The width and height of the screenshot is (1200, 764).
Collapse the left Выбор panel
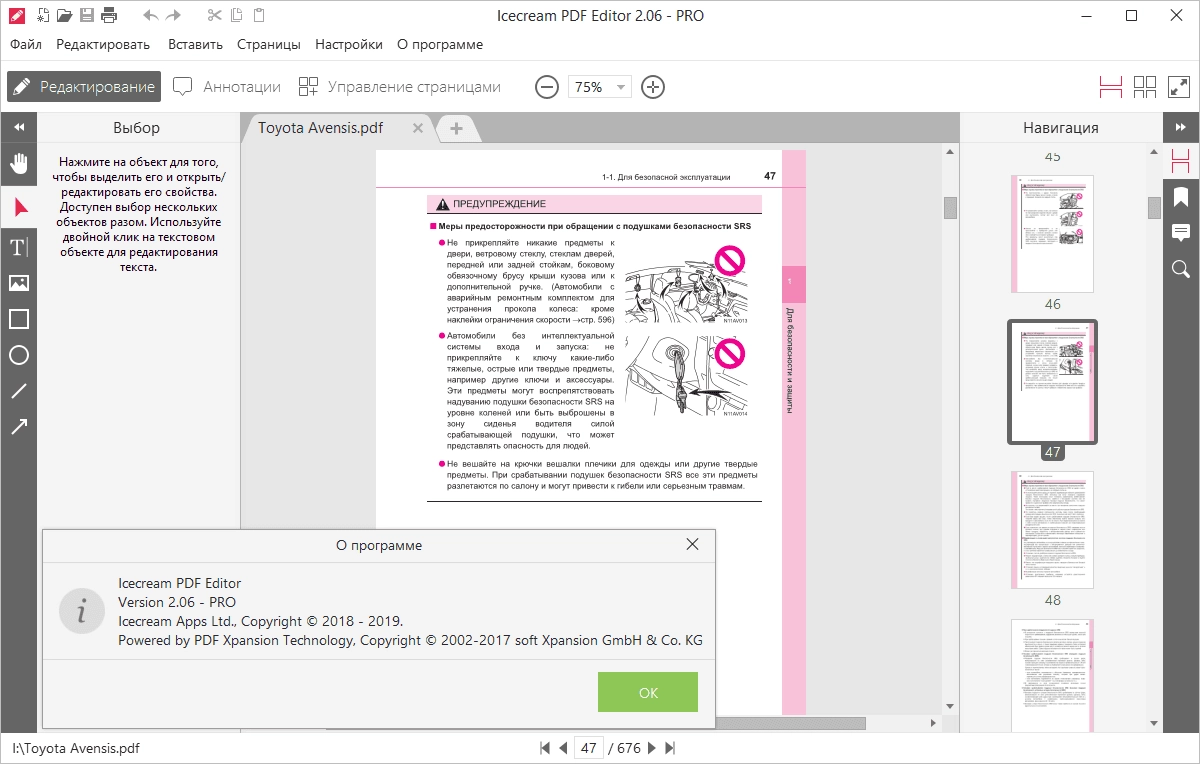click(x=19, y=127)
